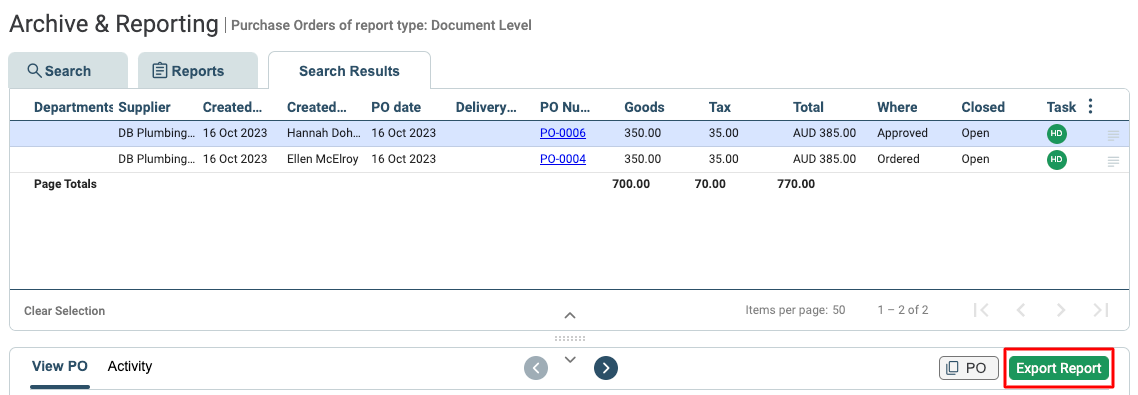The image size is (1138, 395).
Task: Click the Clear Selection text
Action: pyautogui.click(x=65, y=311)
